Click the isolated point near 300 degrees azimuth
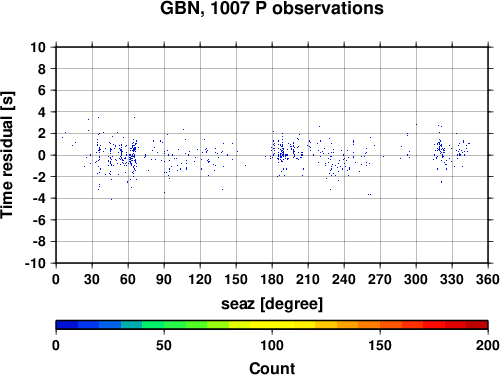500x375 pixels. click(416, 124)
